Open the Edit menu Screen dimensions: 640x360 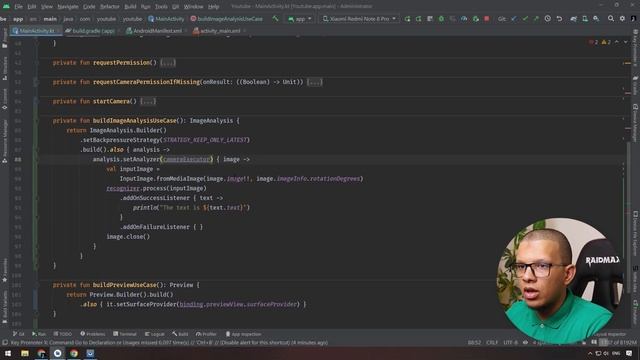32,7
